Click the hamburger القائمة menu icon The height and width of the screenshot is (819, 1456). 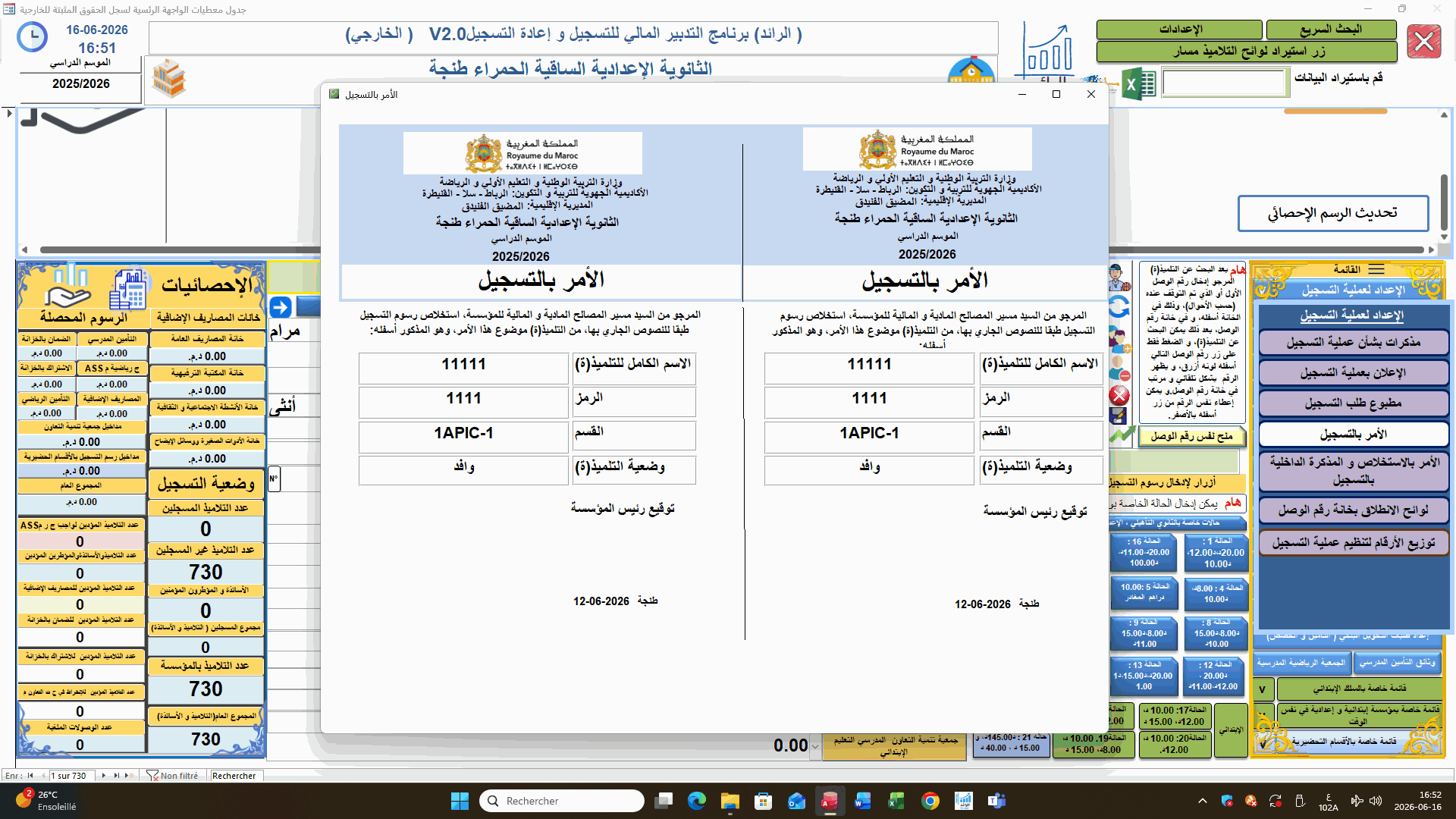[x=1376, y=269]
